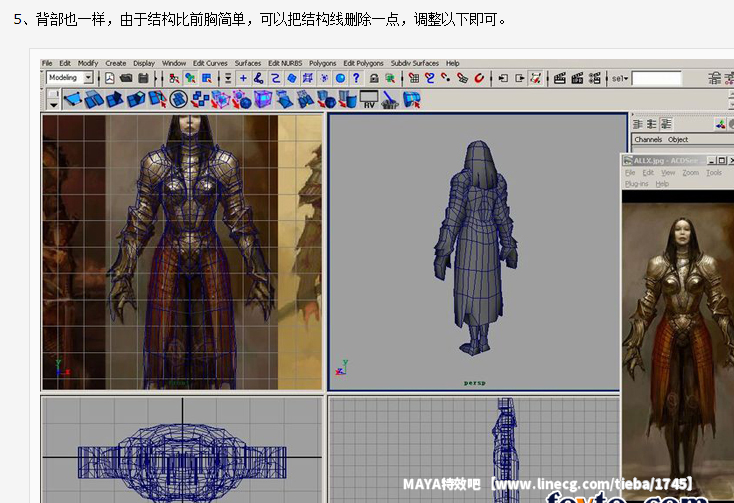Open the Create menu
Image resolution: width=734 pixels, height=503 pixels.
click(116, 63)
